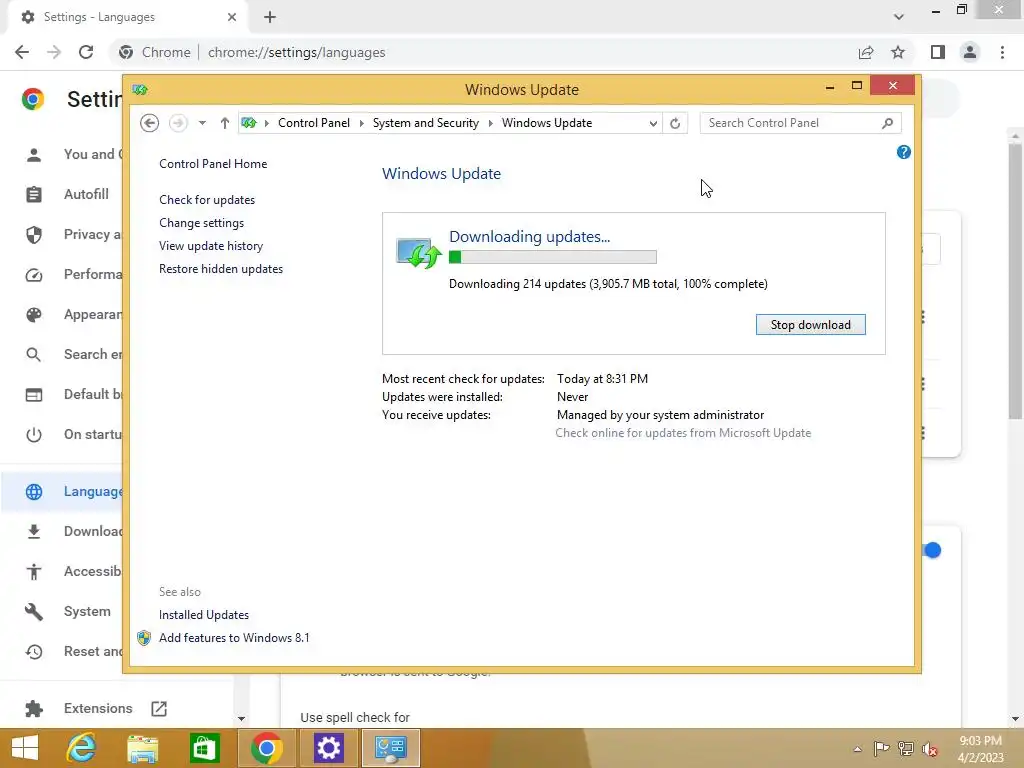Open Control Panel Home link
The image size is (1024, 768).
pyautogui.click(x=213, y=164)
